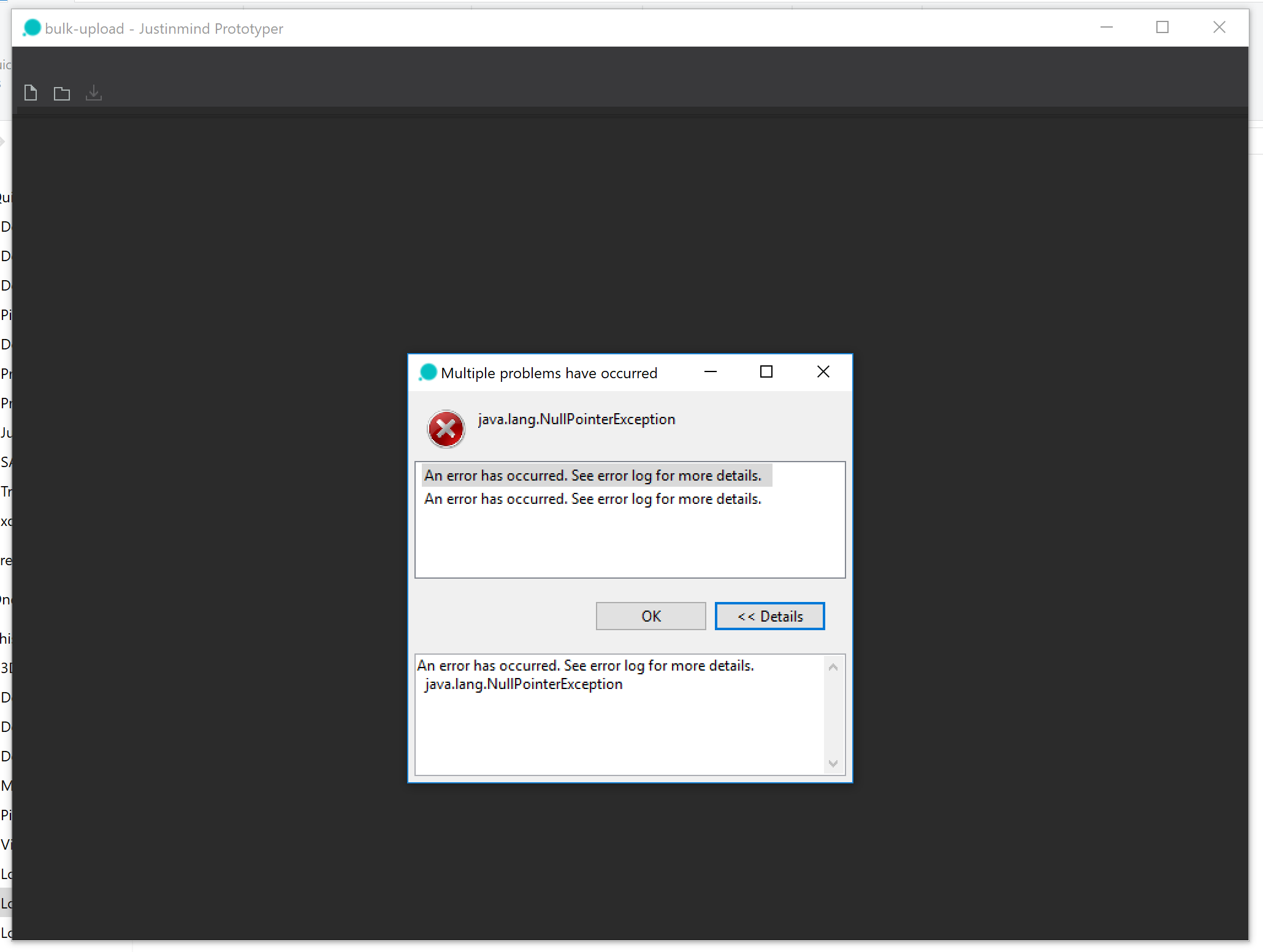Click the details scrollbar down arrow
This screenshot has height=952, width=1263.
833,763
